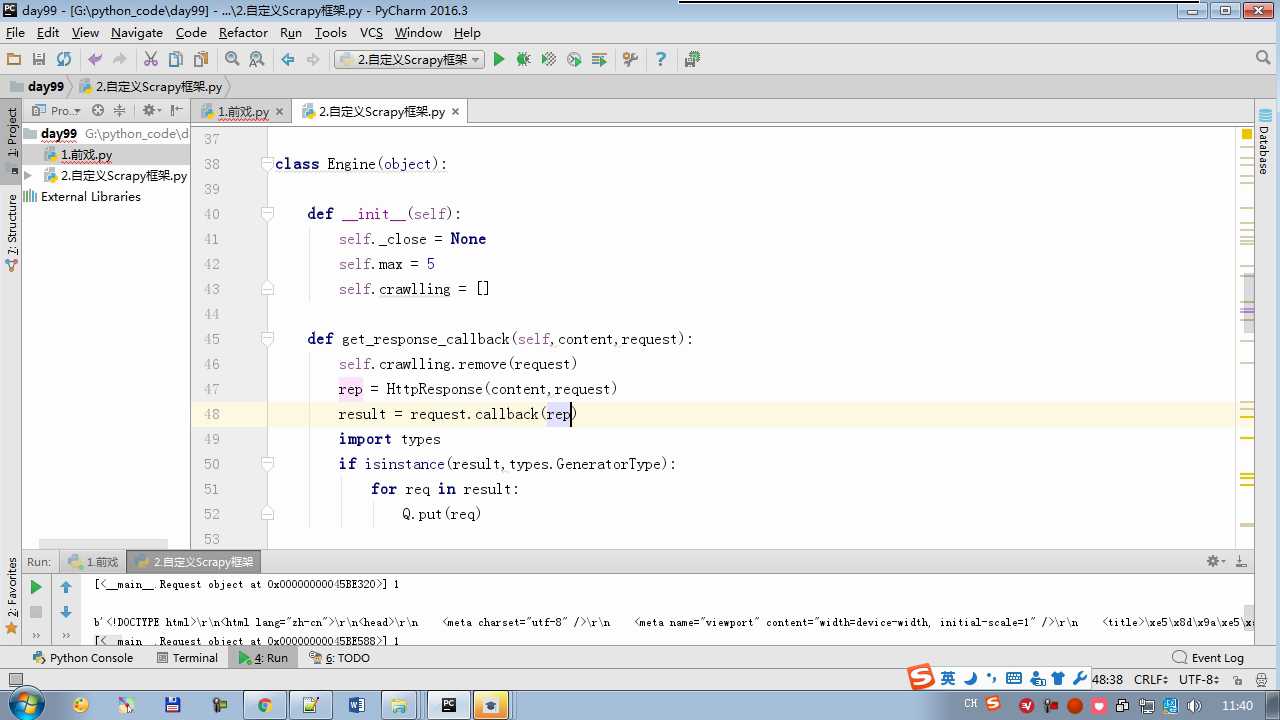Click the Save All toolbar icon
Screen dimensions: 1280x720
point(39,60)
